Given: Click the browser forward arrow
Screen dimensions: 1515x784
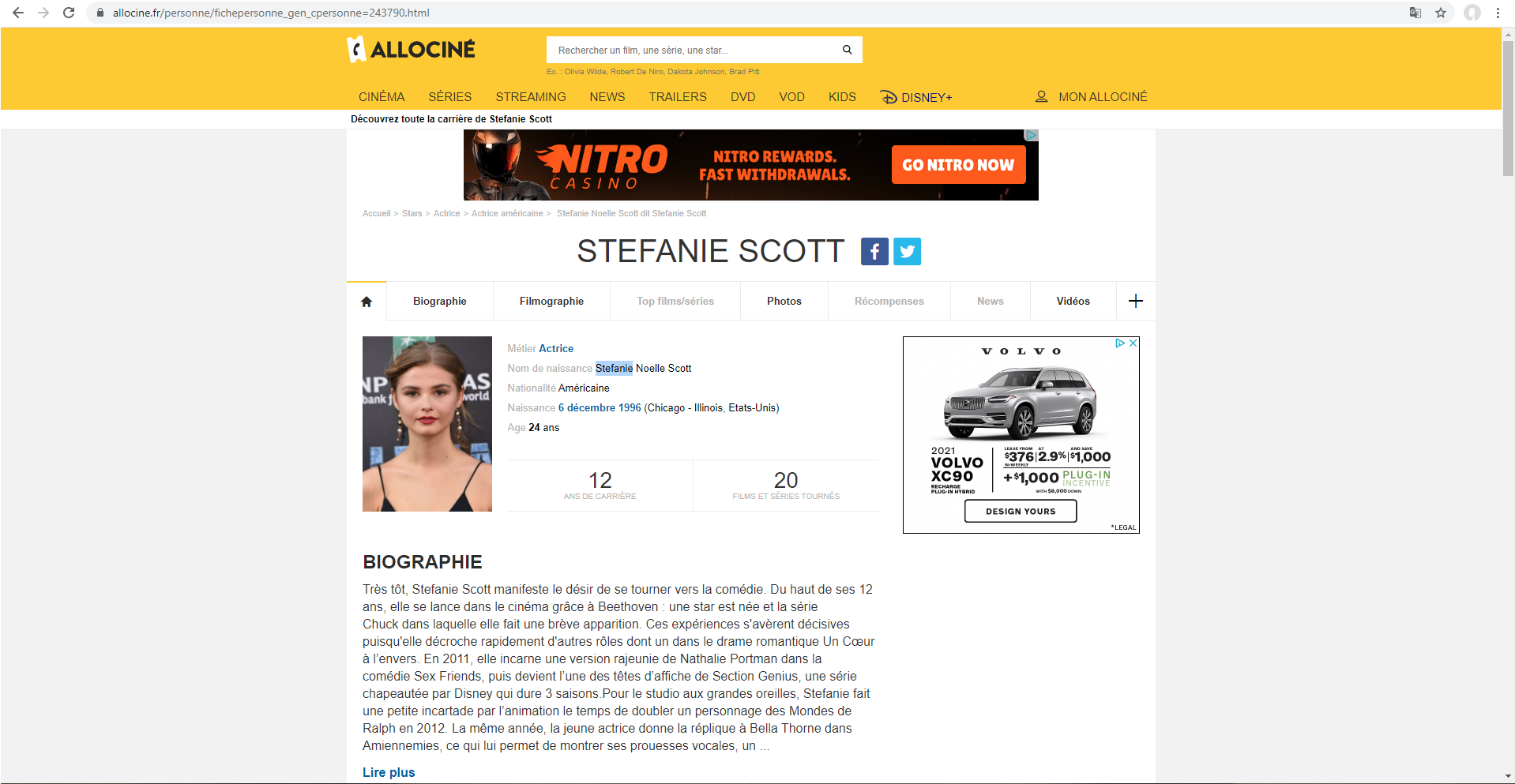Looking at the screenshot, I should [43, 13].
